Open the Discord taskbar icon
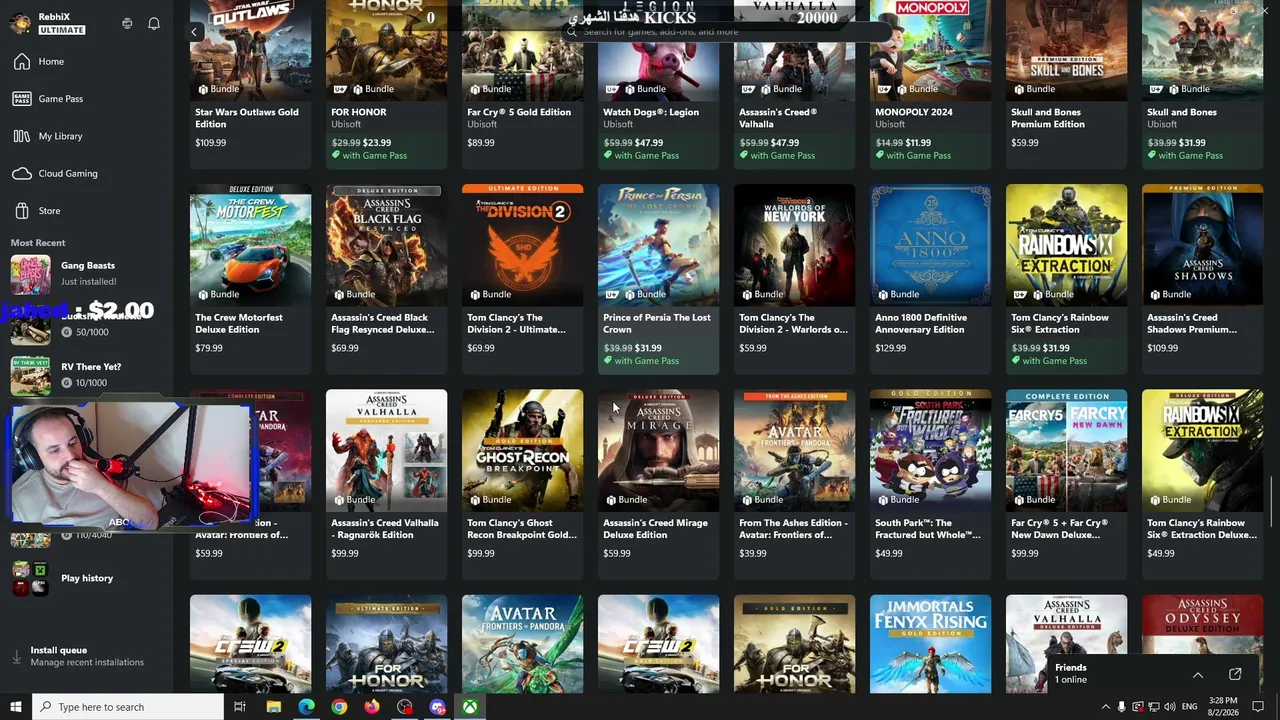The height and width of the screenshot is (720, 1280). (x=437, y=707)
